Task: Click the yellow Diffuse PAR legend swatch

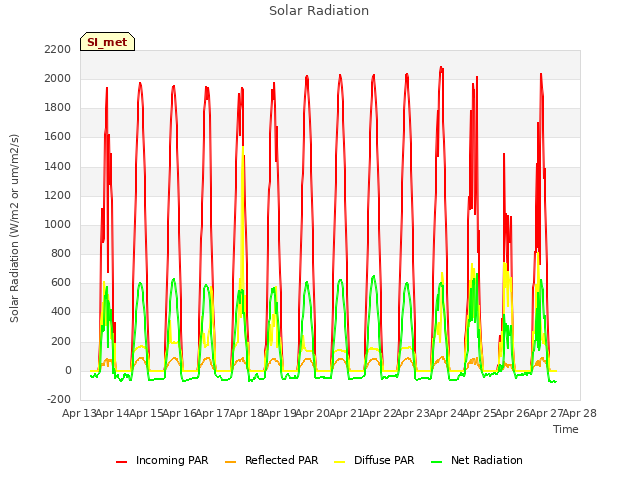Action: [340, 462]
